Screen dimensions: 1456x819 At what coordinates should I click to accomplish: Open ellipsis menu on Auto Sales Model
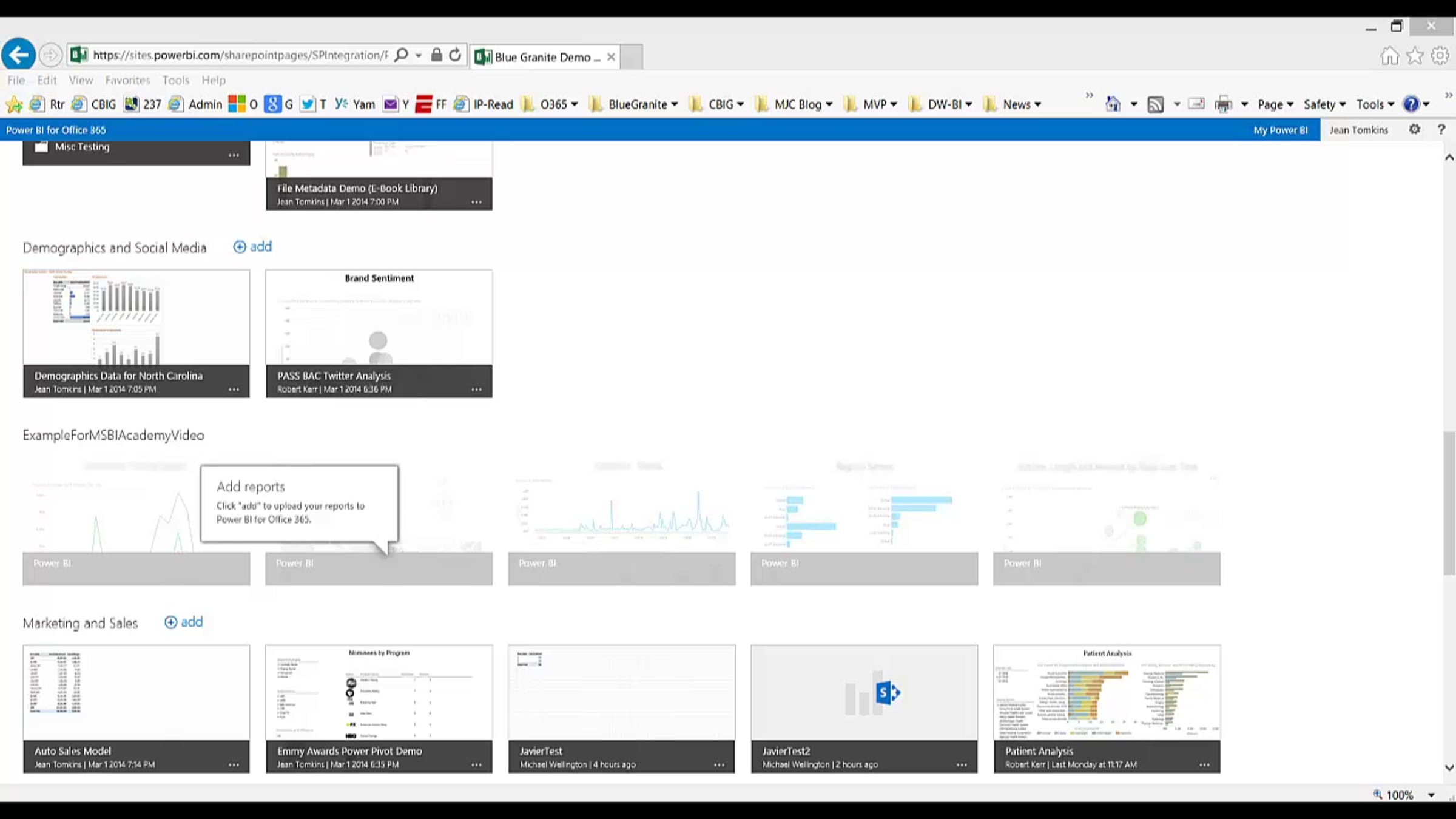click(x=234, y=765)
